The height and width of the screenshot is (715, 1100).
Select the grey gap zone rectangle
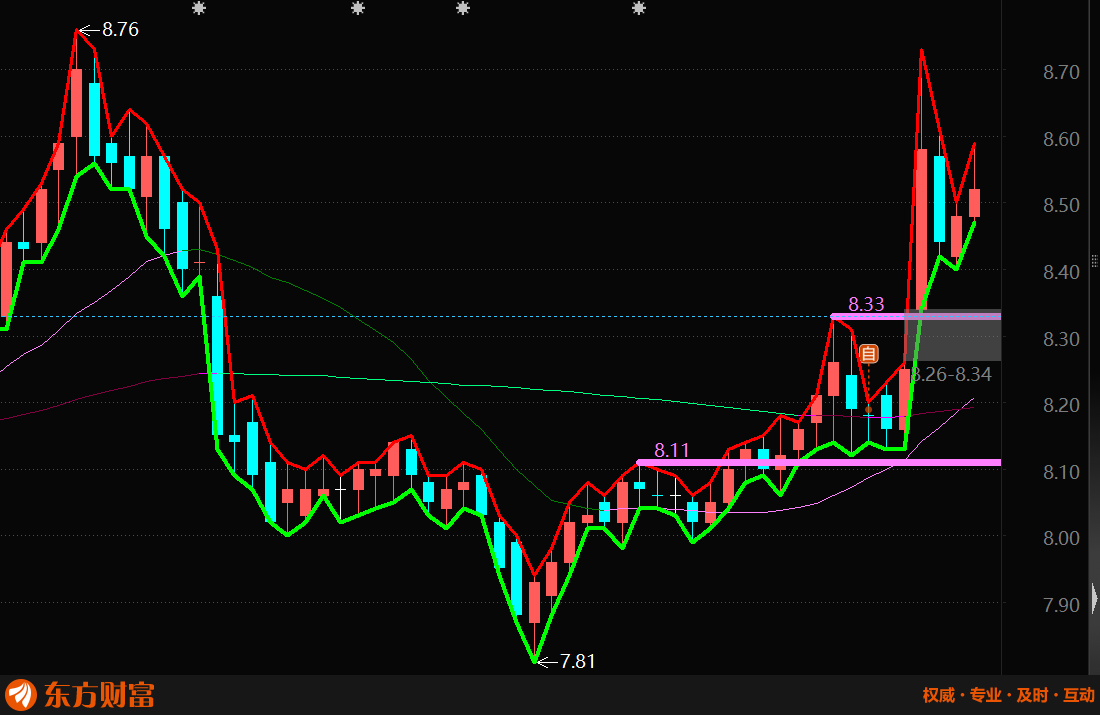pyautogui.click(x=953, y=335)
